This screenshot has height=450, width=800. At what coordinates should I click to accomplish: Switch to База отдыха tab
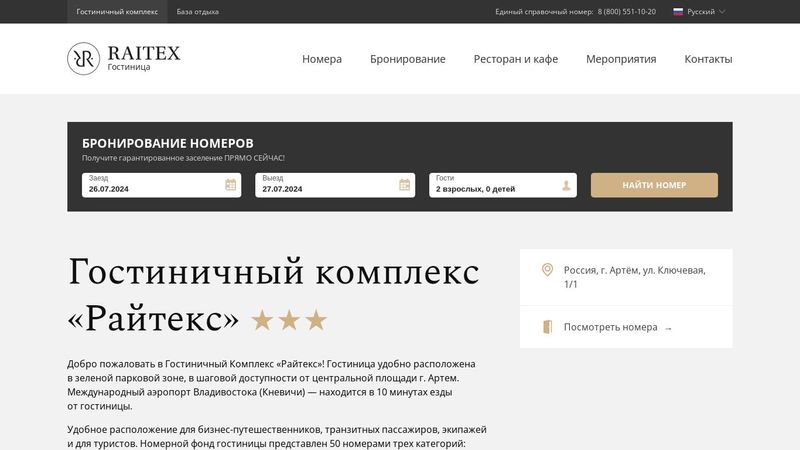(197, 12)
